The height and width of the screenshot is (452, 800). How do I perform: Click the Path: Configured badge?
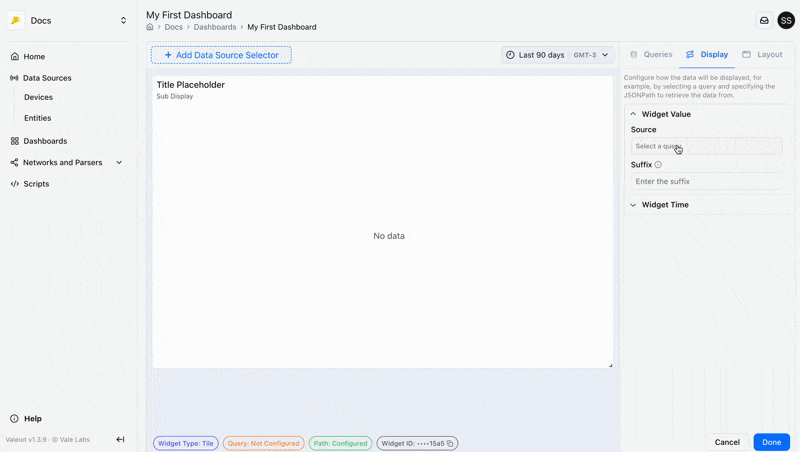click(340, 443)
